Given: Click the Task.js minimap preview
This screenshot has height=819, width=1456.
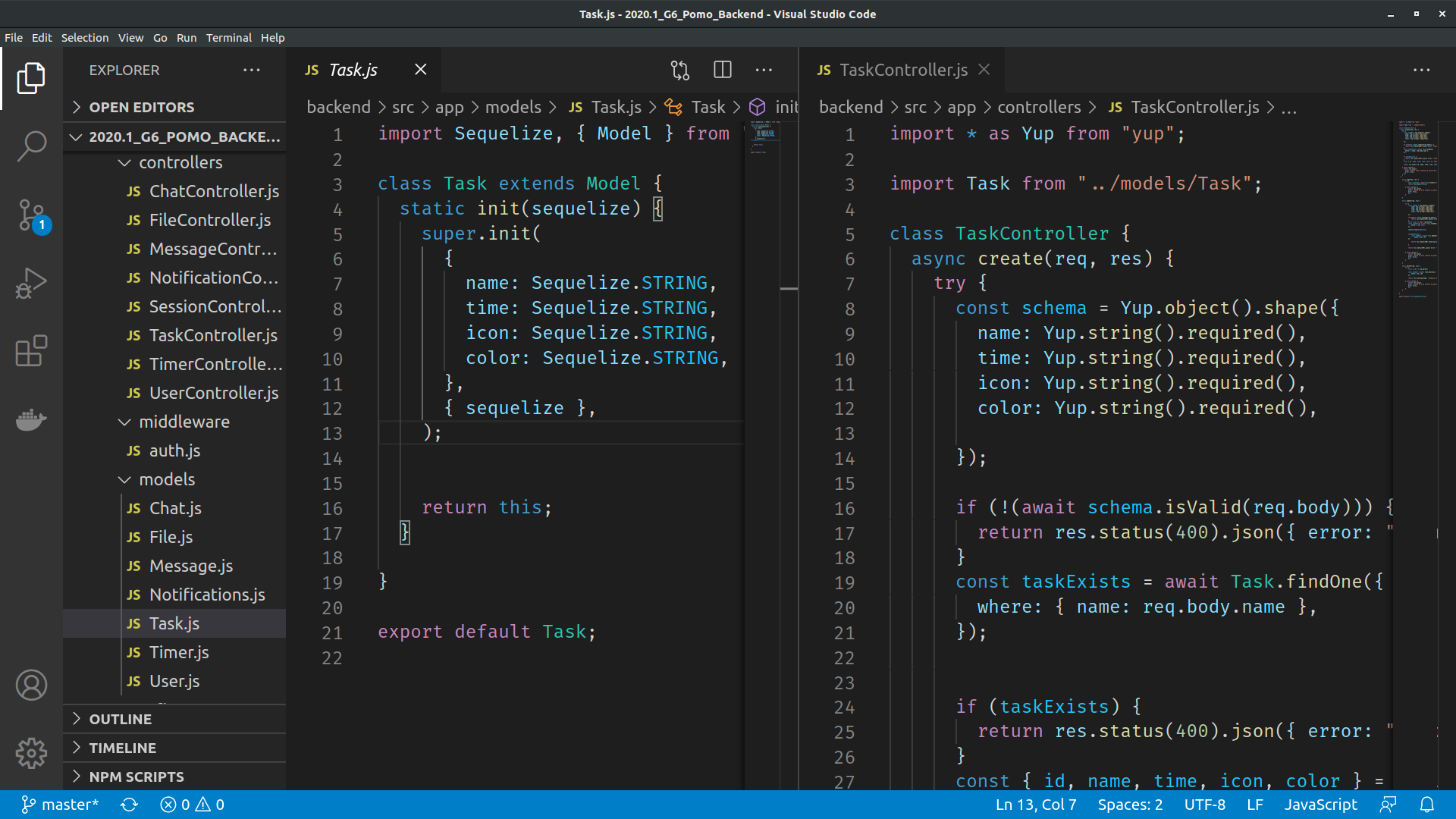Looking at the screenshot, I should click(x=763, y=138).
